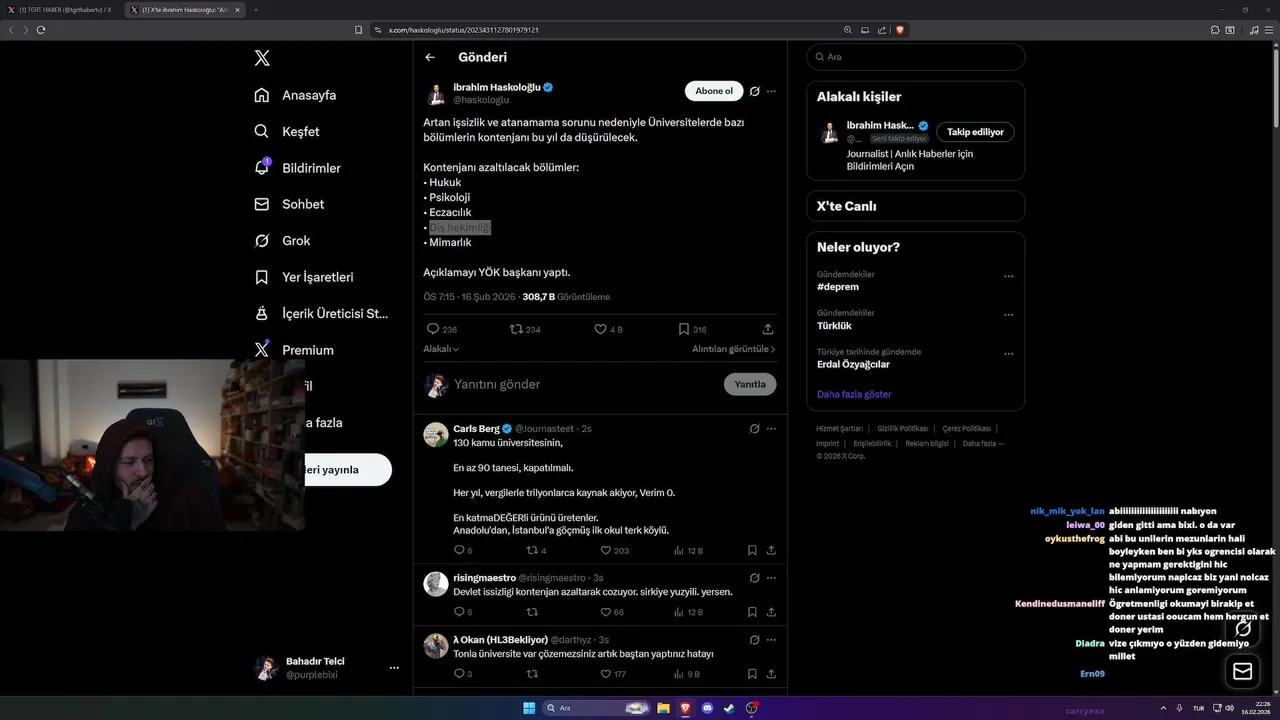
Task: Open the floating messages envelope button
Action: [x=1243, y=671]
